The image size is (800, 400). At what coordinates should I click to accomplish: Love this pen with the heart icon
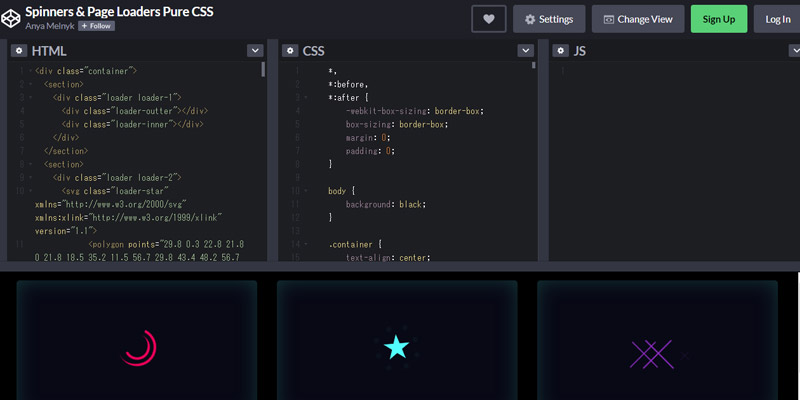point(488,19)
